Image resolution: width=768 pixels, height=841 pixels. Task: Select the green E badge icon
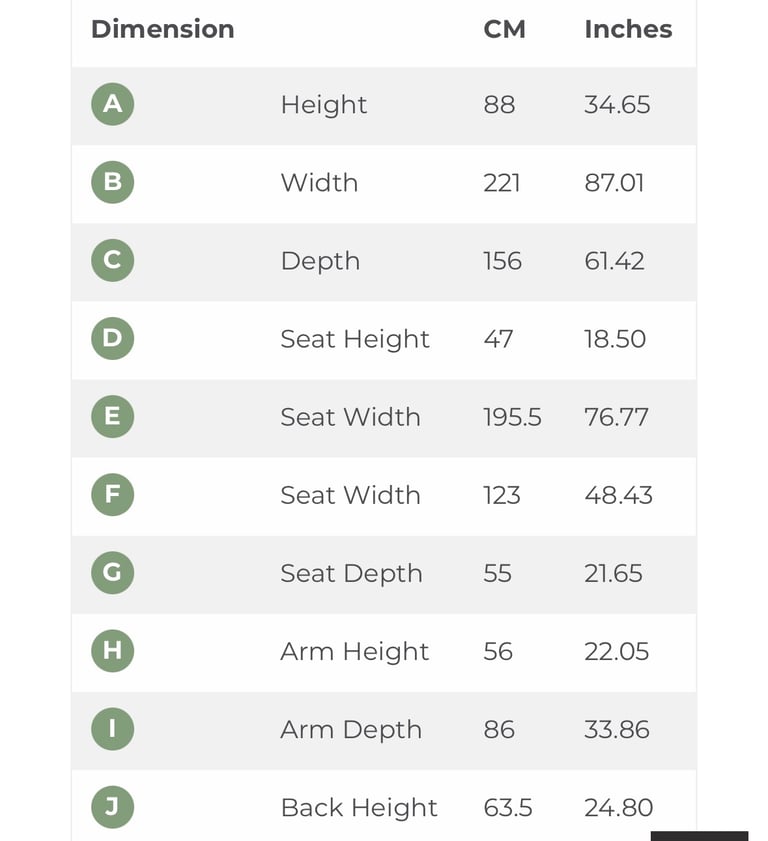(x=113, y=417)
